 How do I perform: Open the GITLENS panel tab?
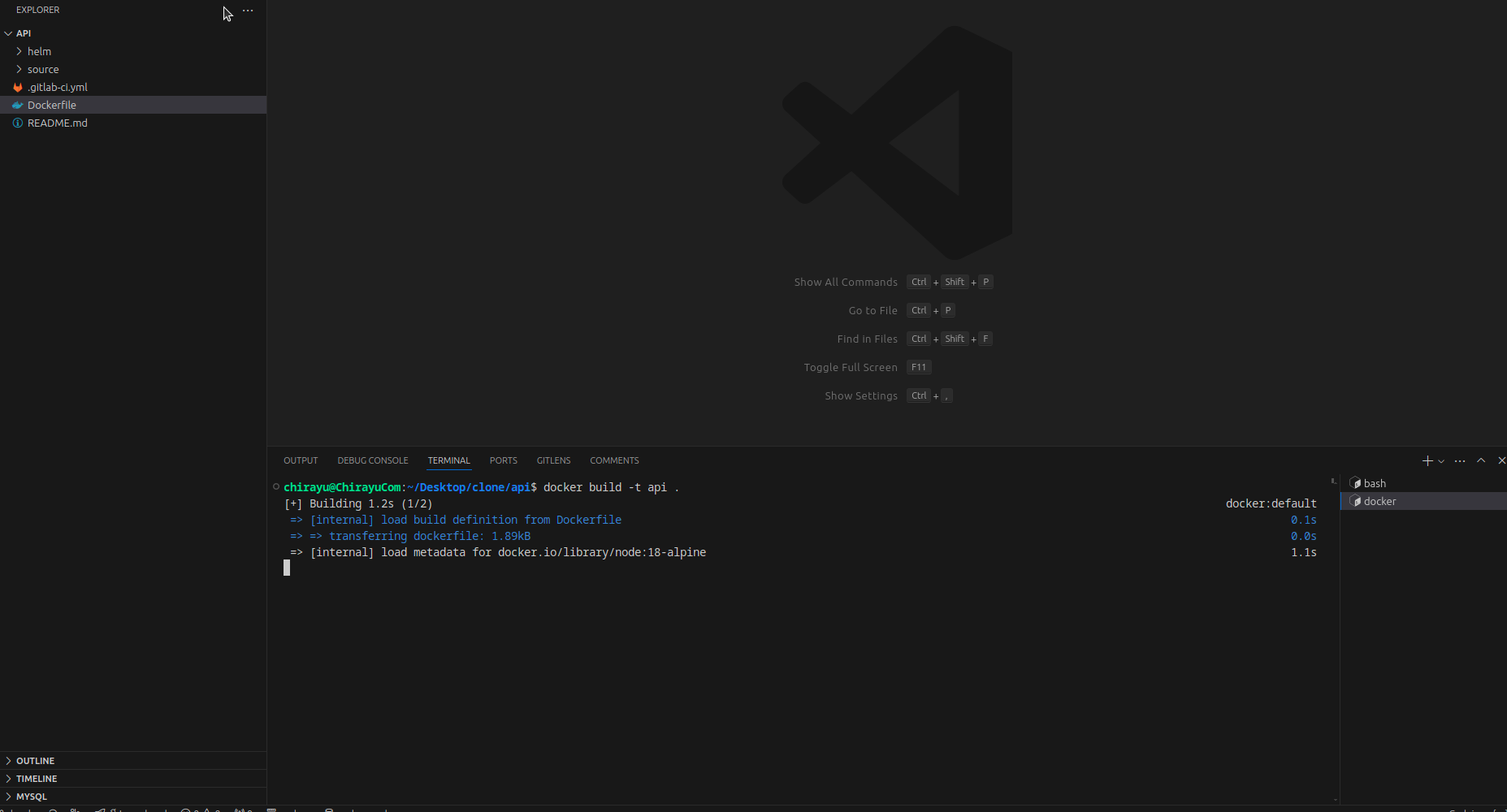[x=553, y=460]
